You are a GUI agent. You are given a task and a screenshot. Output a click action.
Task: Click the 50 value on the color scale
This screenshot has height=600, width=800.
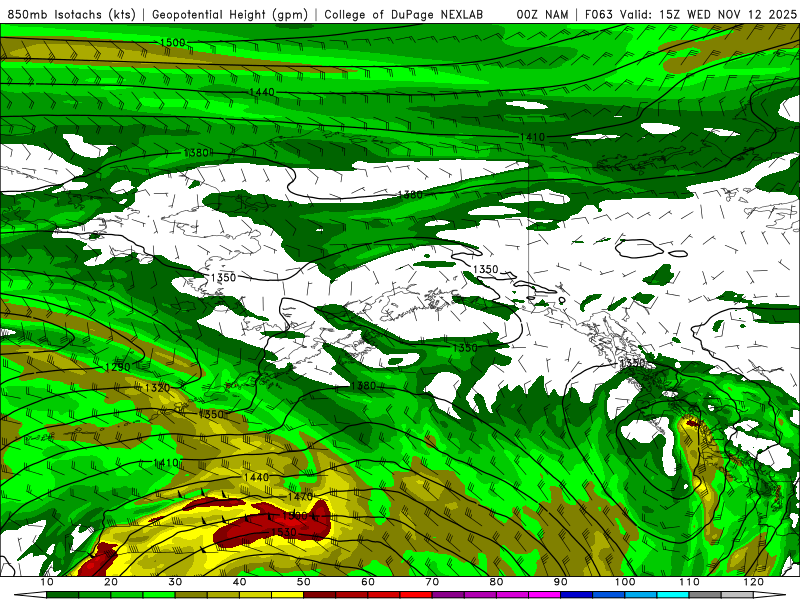304,582
